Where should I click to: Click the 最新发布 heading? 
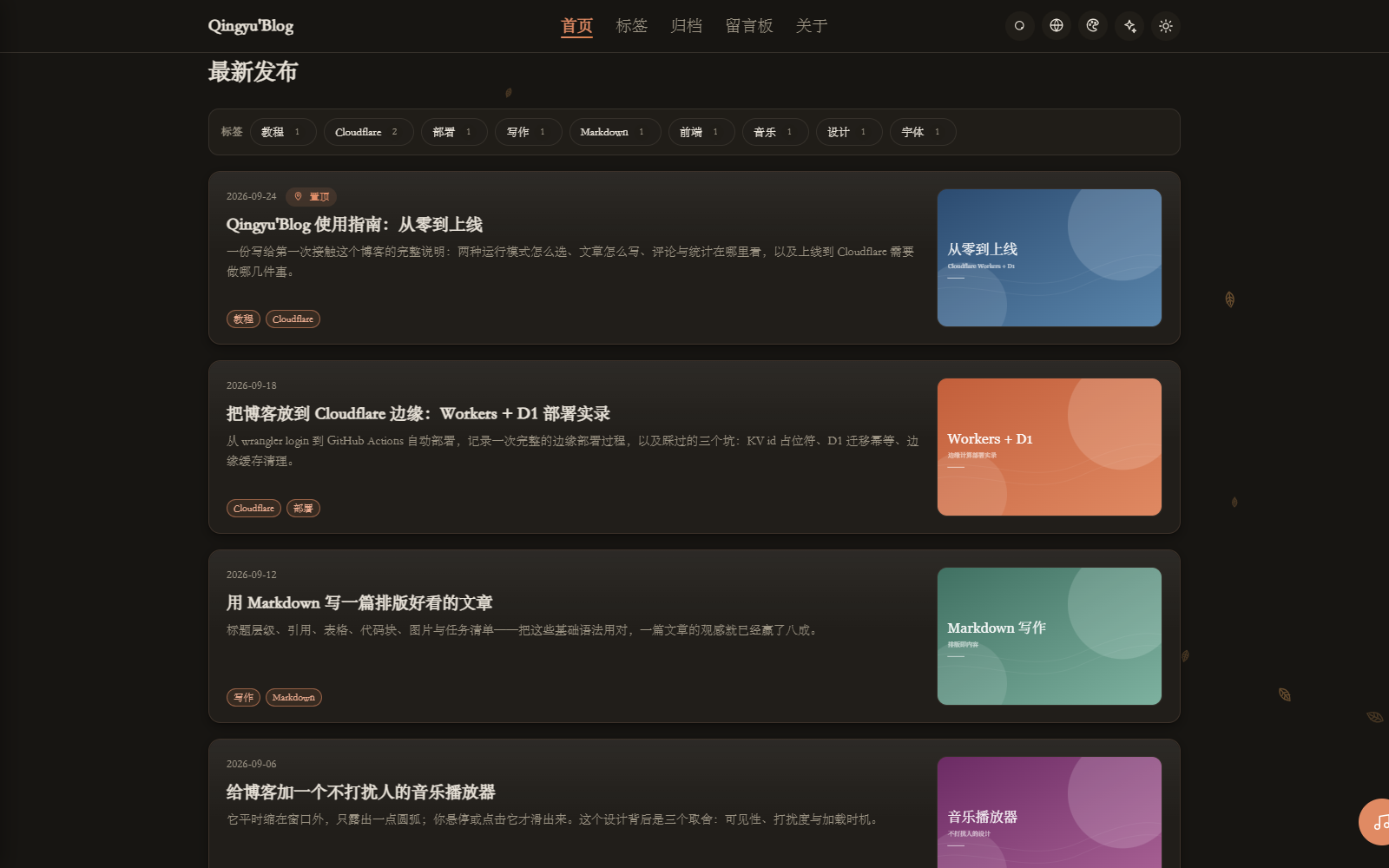click(253, 72)
